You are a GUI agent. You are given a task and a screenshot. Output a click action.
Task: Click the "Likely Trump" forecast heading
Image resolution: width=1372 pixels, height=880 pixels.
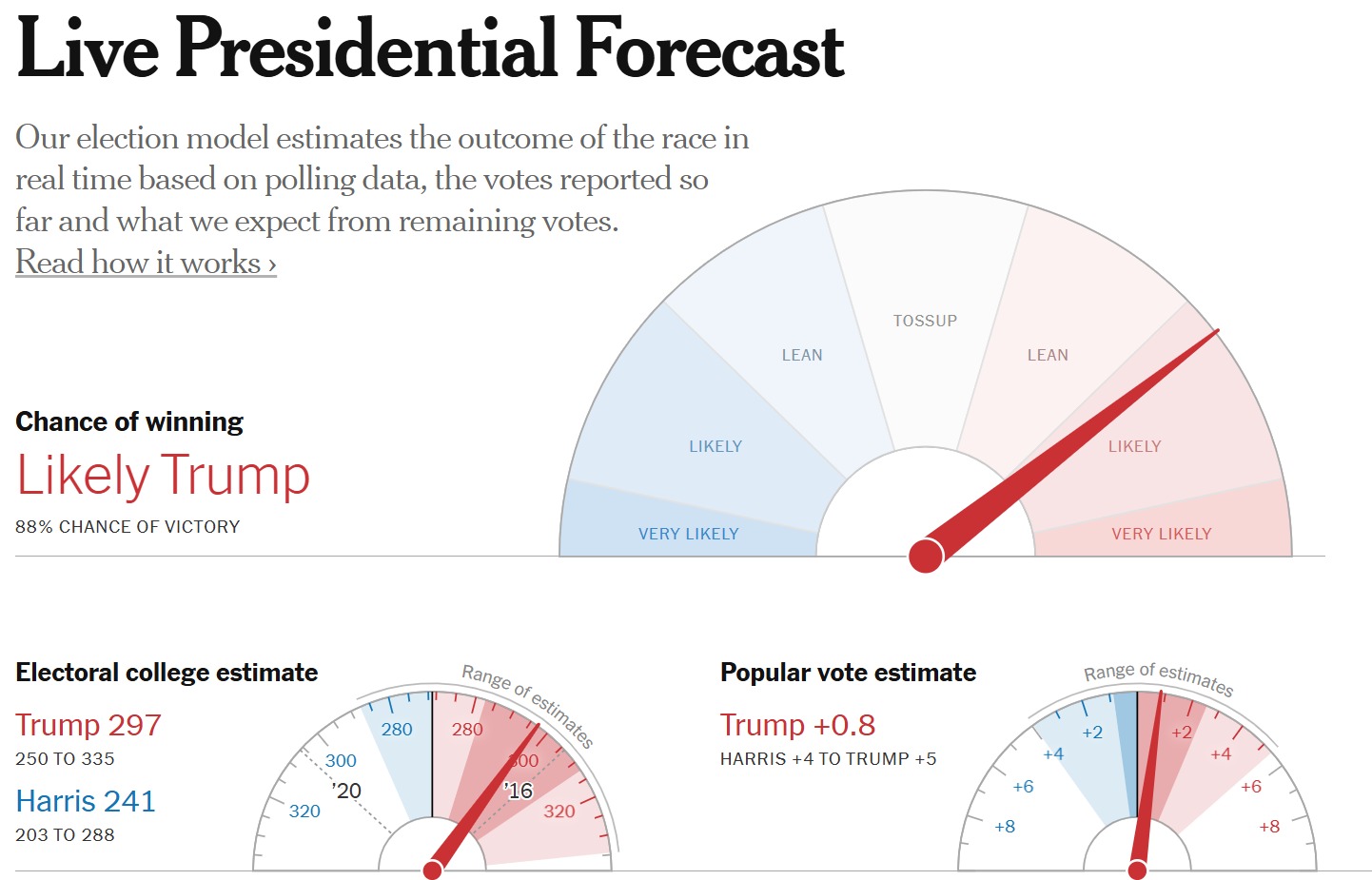pyautogui.click(x=164, y=476)
